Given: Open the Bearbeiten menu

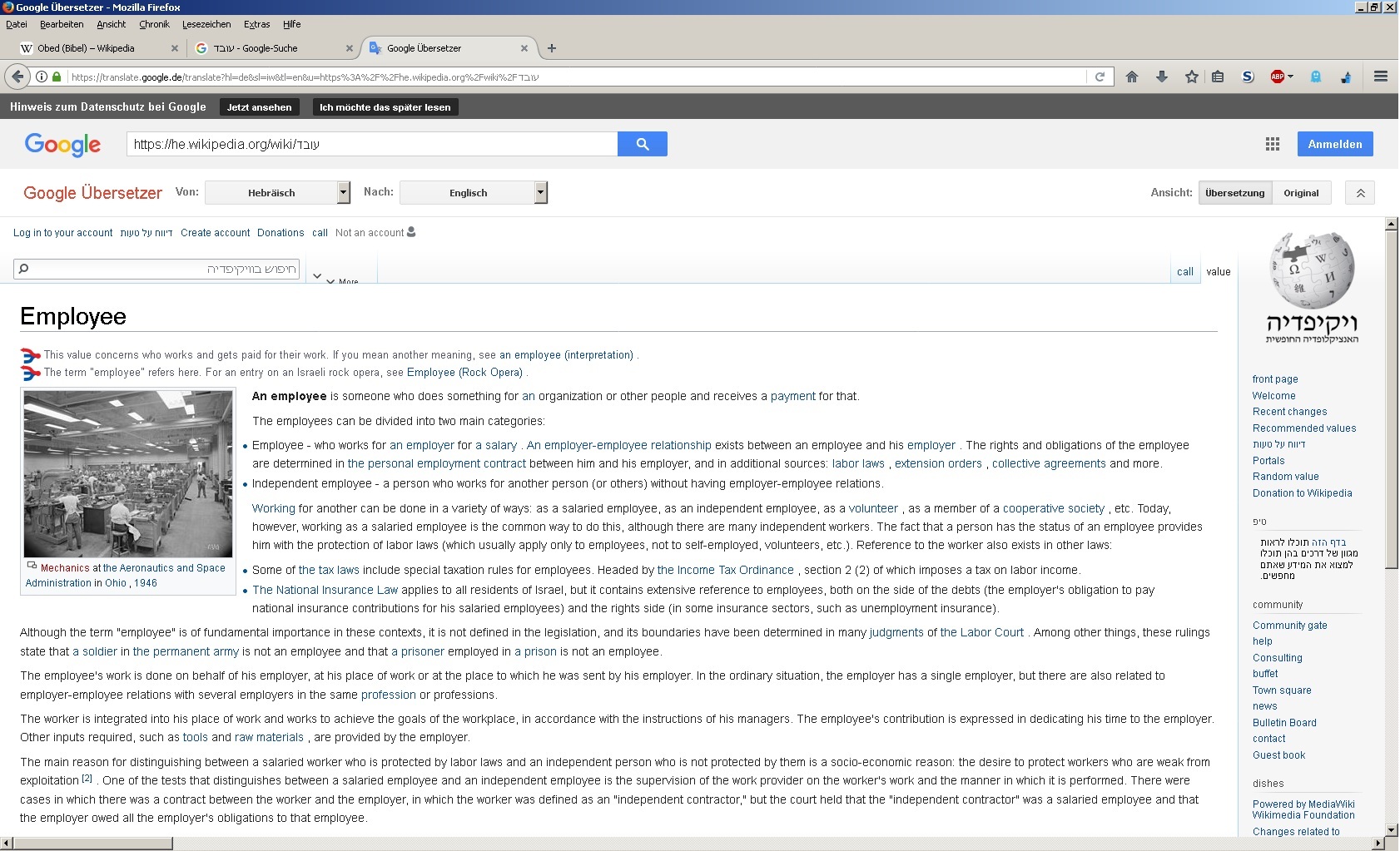Looking at the screenshot, I should (62, 24).
